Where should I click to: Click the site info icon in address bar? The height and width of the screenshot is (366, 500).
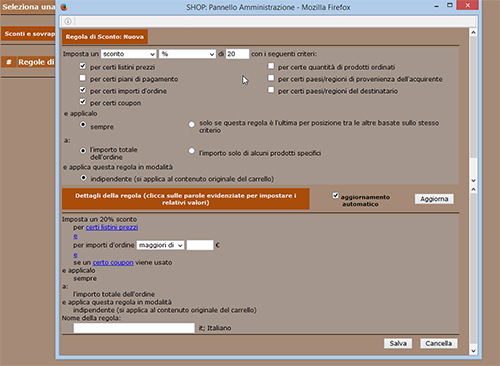pyautogui.click(x=68, y=22)
